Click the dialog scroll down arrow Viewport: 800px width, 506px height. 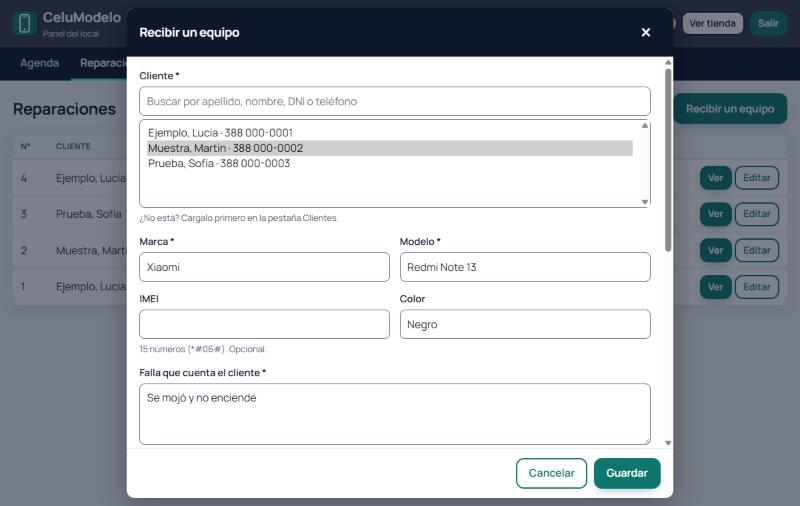coord(668,443)
